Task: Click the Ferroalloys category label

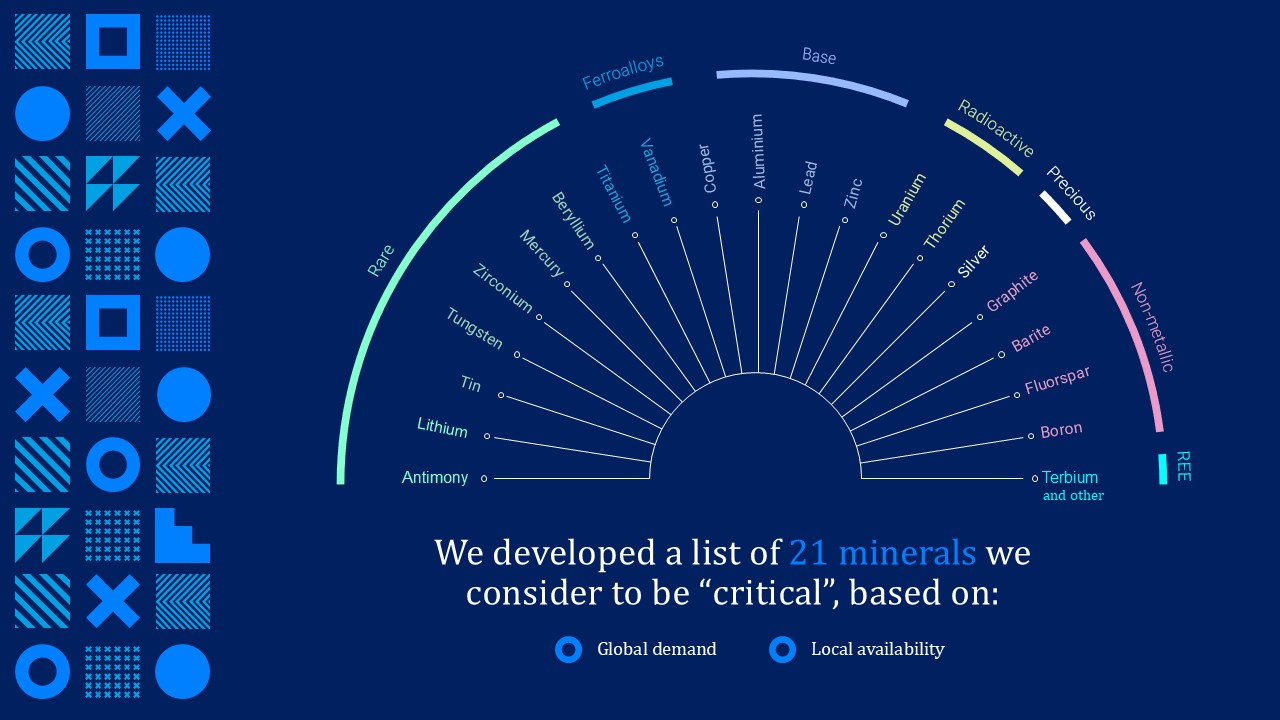Action: [x=623, y=73]
